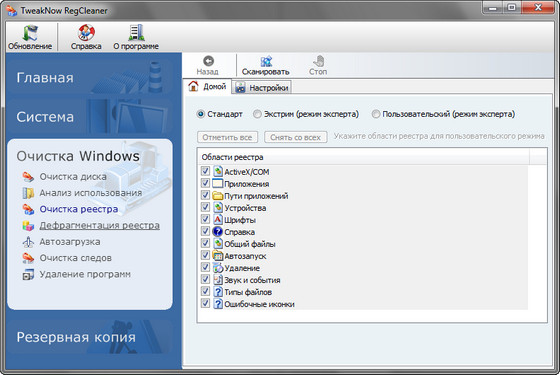The height and width of the screenshot is (375, 560).
Task: Open Дефрагментация реестра from the sidebar
Action: click(99, 225)
